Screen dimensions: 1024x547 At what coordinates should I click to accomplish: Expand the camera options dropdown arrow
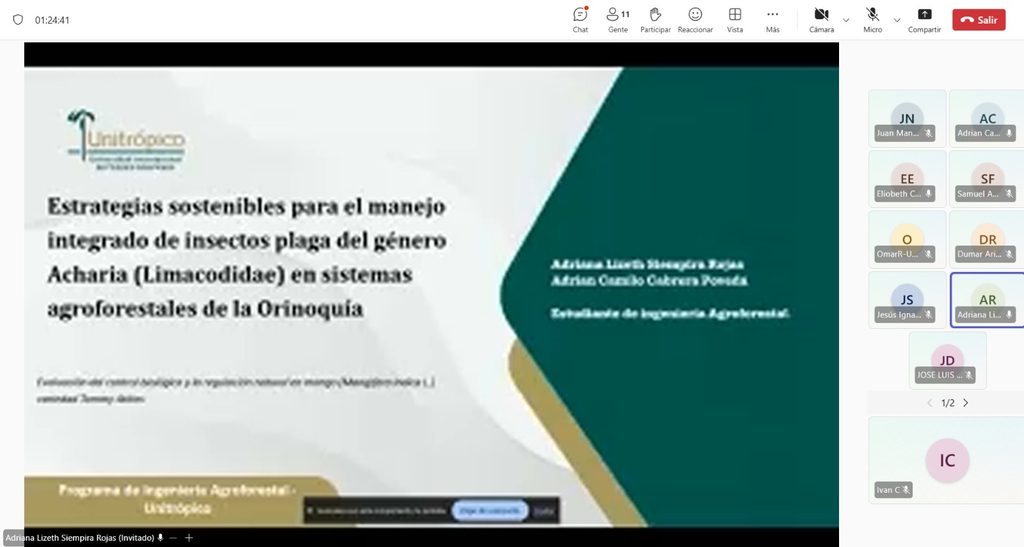846,20
